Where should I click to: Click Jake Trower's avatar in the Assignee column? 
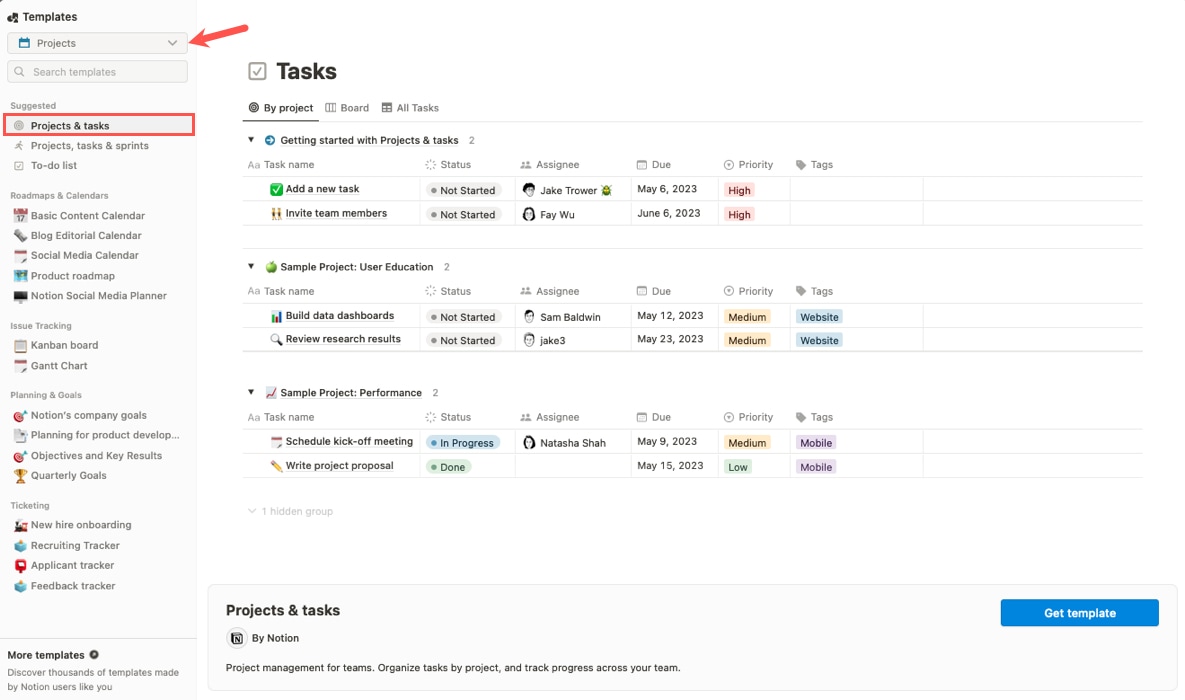pos(529,189)
